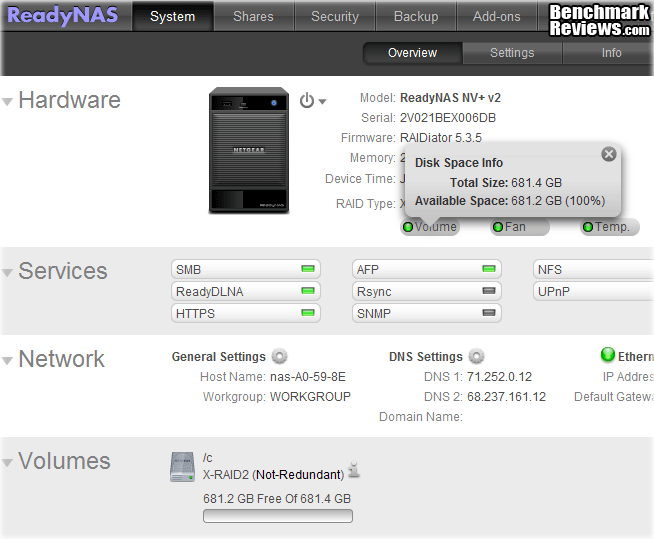Select the Settings sub-tab
The width and height of the screenshot is (654, 539).
pos(512,53)
